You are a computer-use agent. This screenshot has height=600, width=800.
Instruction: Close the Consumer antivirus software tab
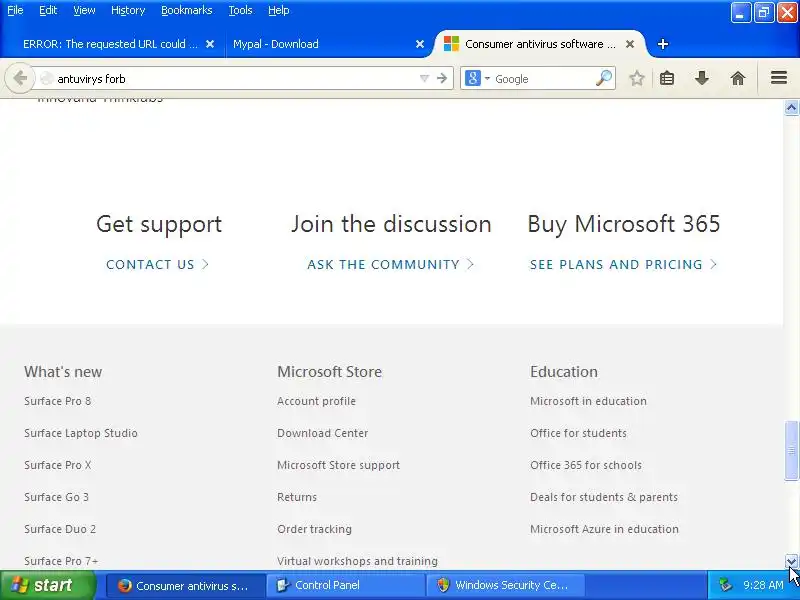630,44
